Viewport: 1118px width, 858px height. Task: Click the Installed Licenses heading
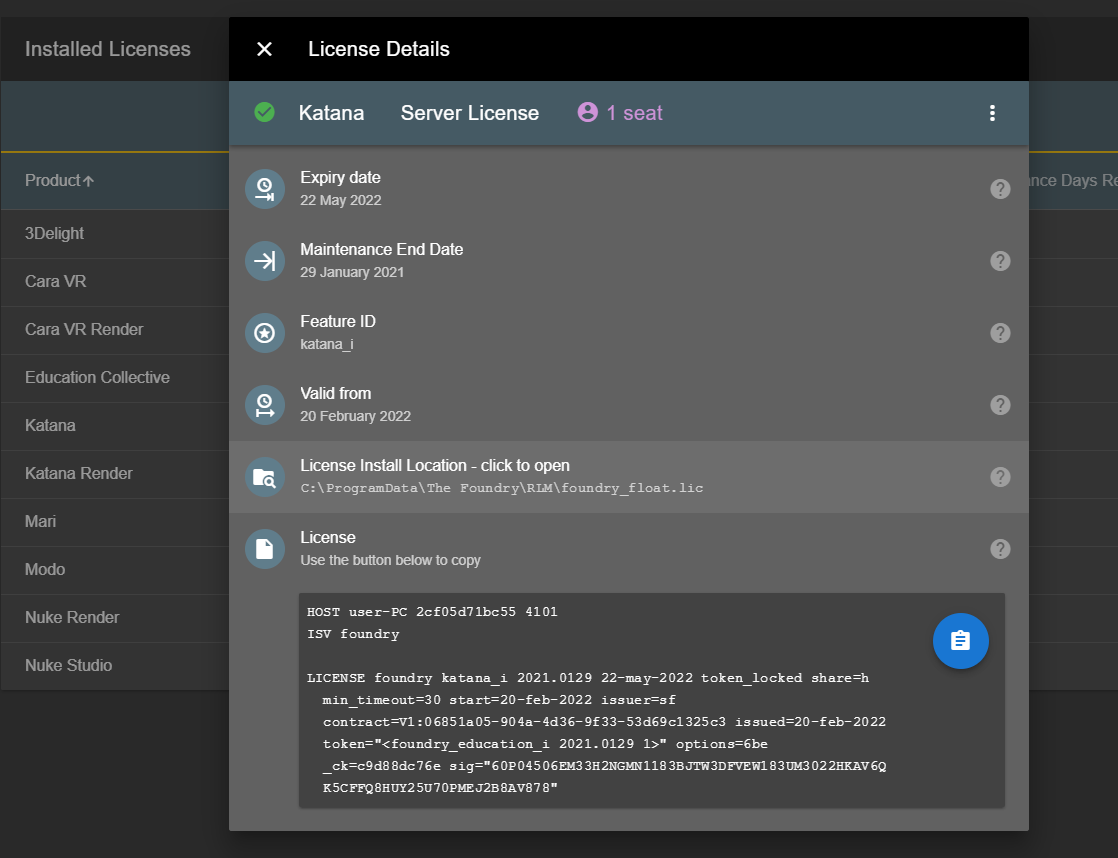(108, 49)
